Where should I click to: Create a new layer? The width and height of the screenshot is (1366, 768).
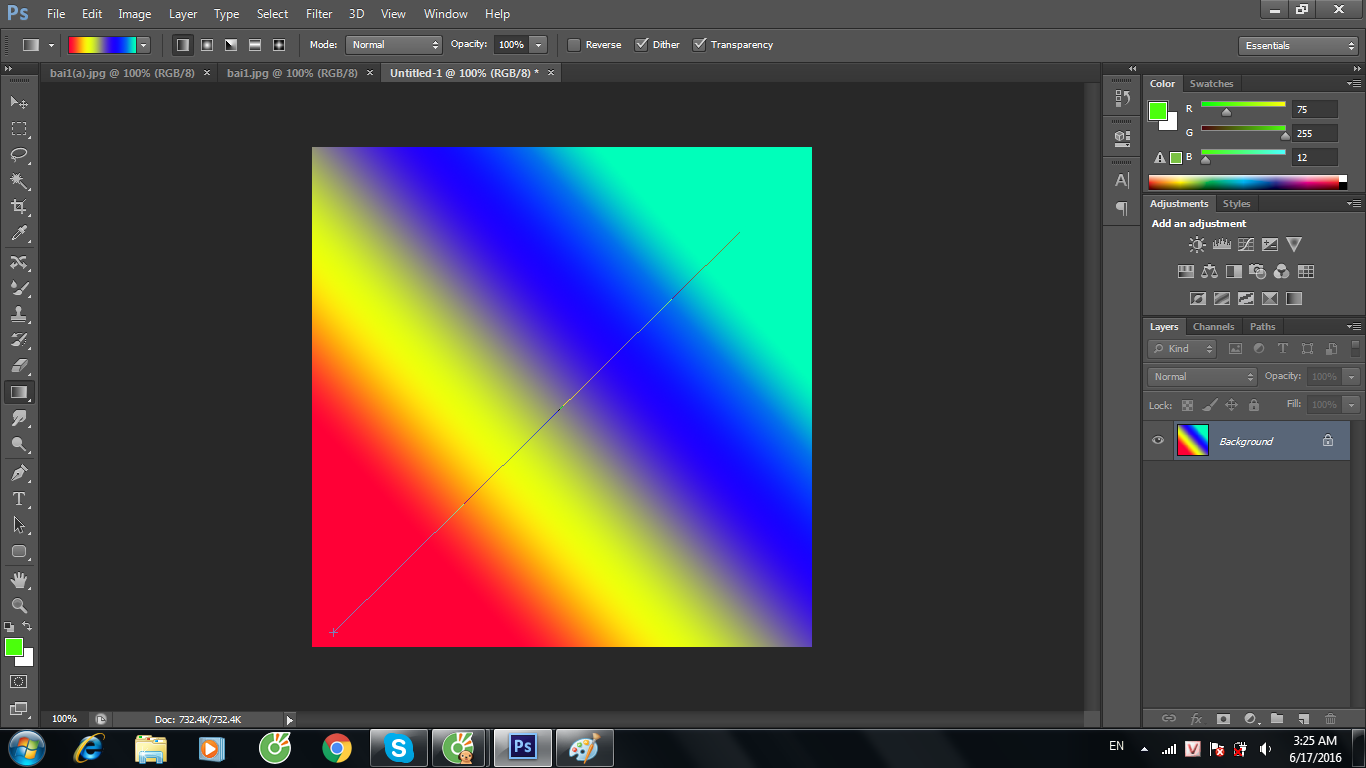(x=1303, y=718)
